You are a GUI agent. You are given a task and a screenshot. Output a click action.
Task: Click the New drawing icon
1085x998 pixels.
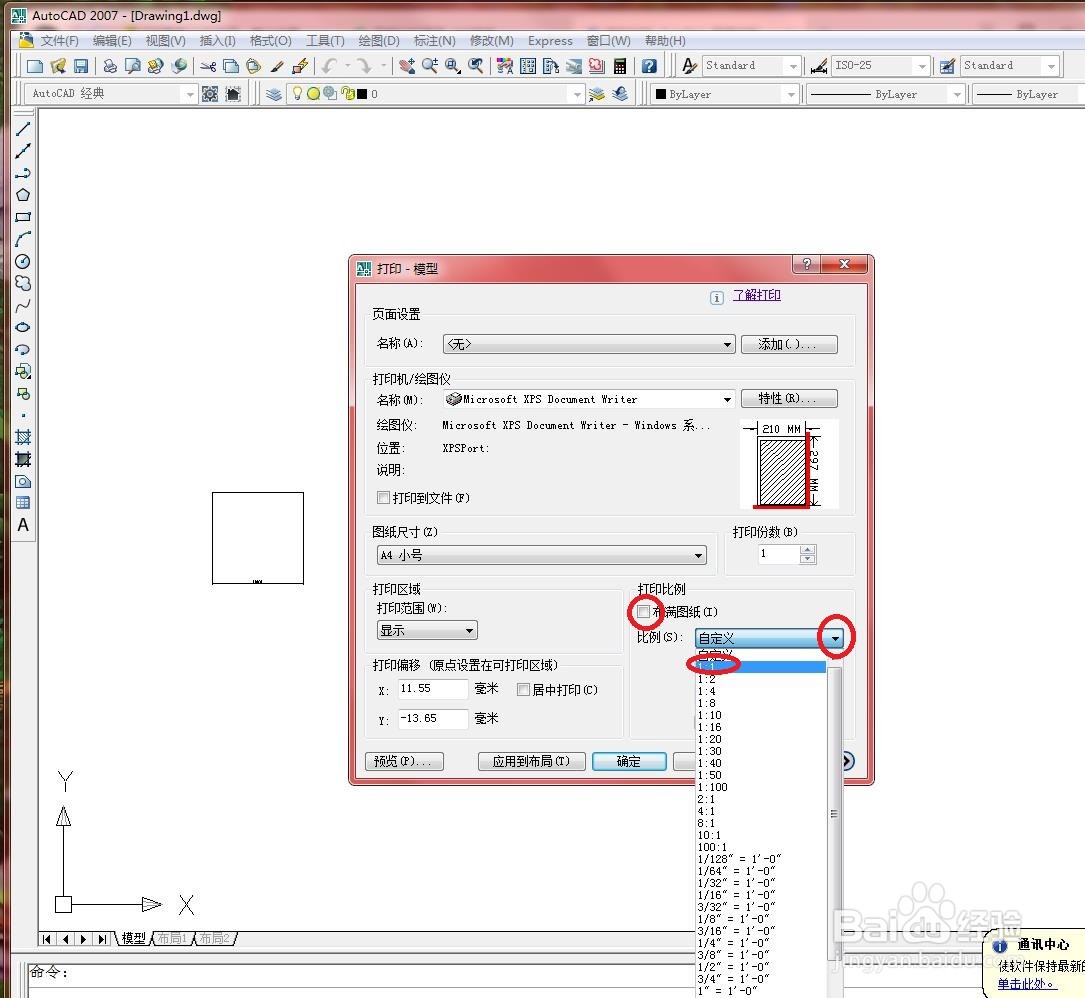(x=35, y=66)
